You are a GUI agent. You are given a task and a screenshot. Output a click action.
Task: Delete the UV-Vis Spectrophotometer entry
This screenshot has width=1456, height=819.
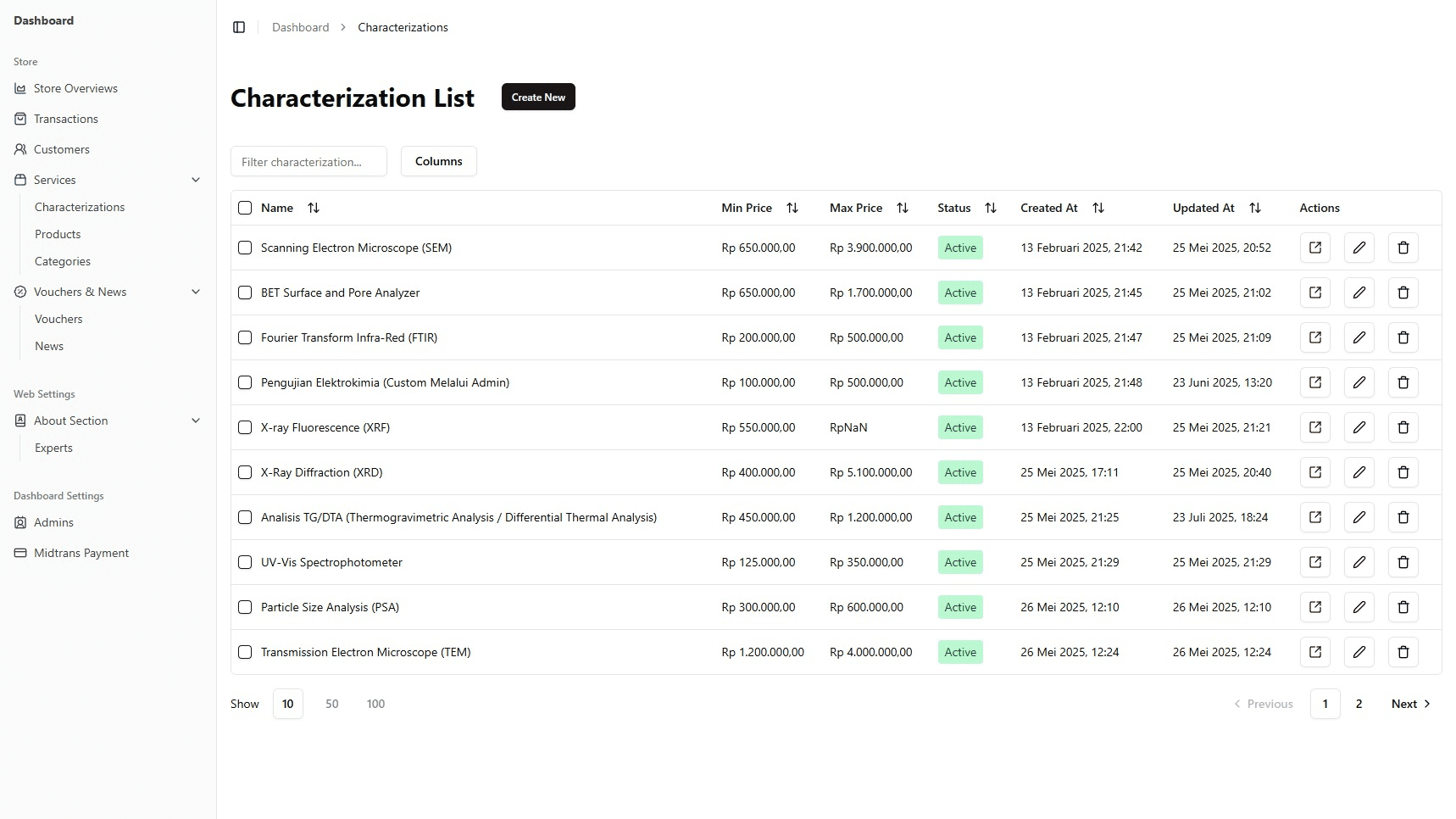point(1403,562)
